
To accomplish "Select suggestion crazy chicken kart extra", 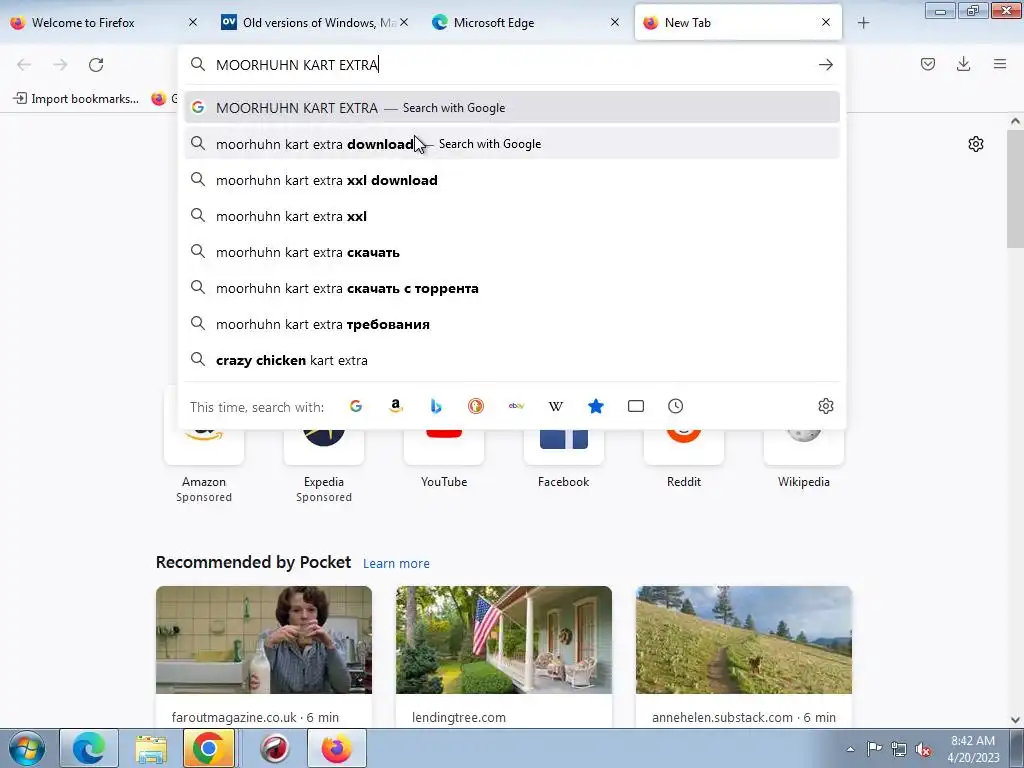I will click(x=512, y=360).
